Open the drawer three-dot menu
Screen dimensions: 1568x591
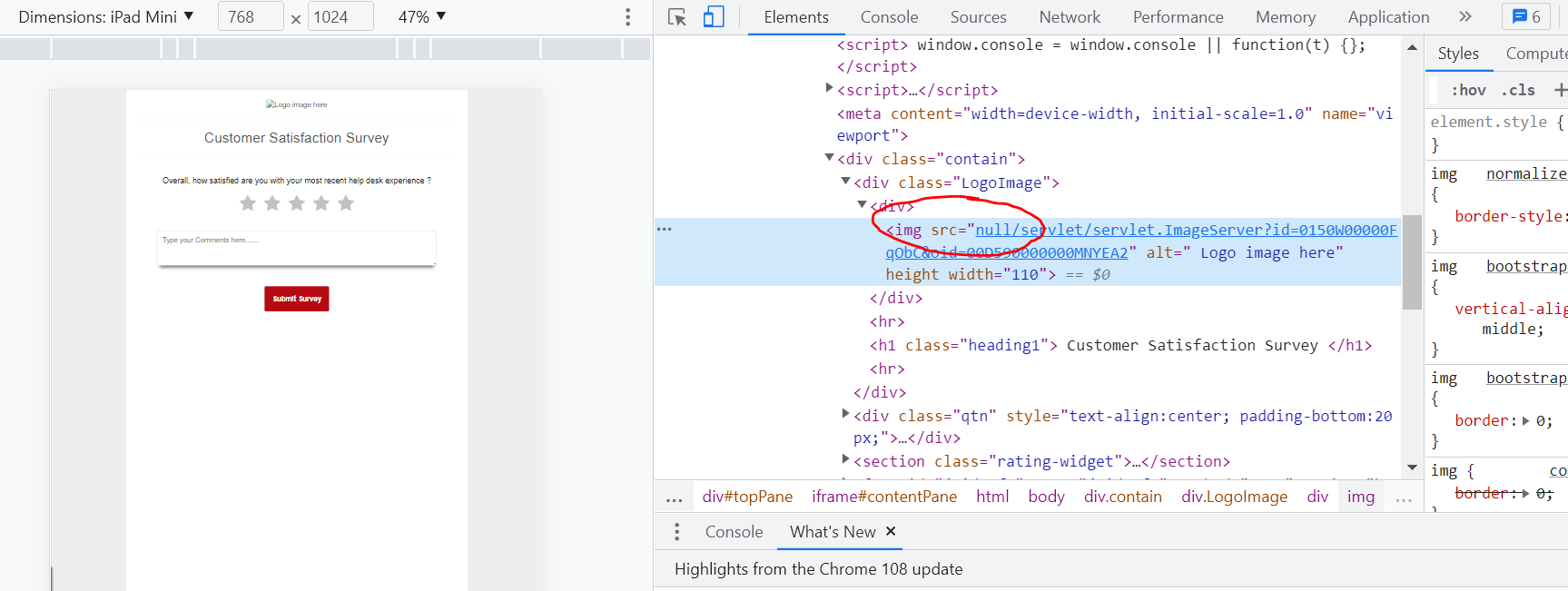[x=676, y=532]
